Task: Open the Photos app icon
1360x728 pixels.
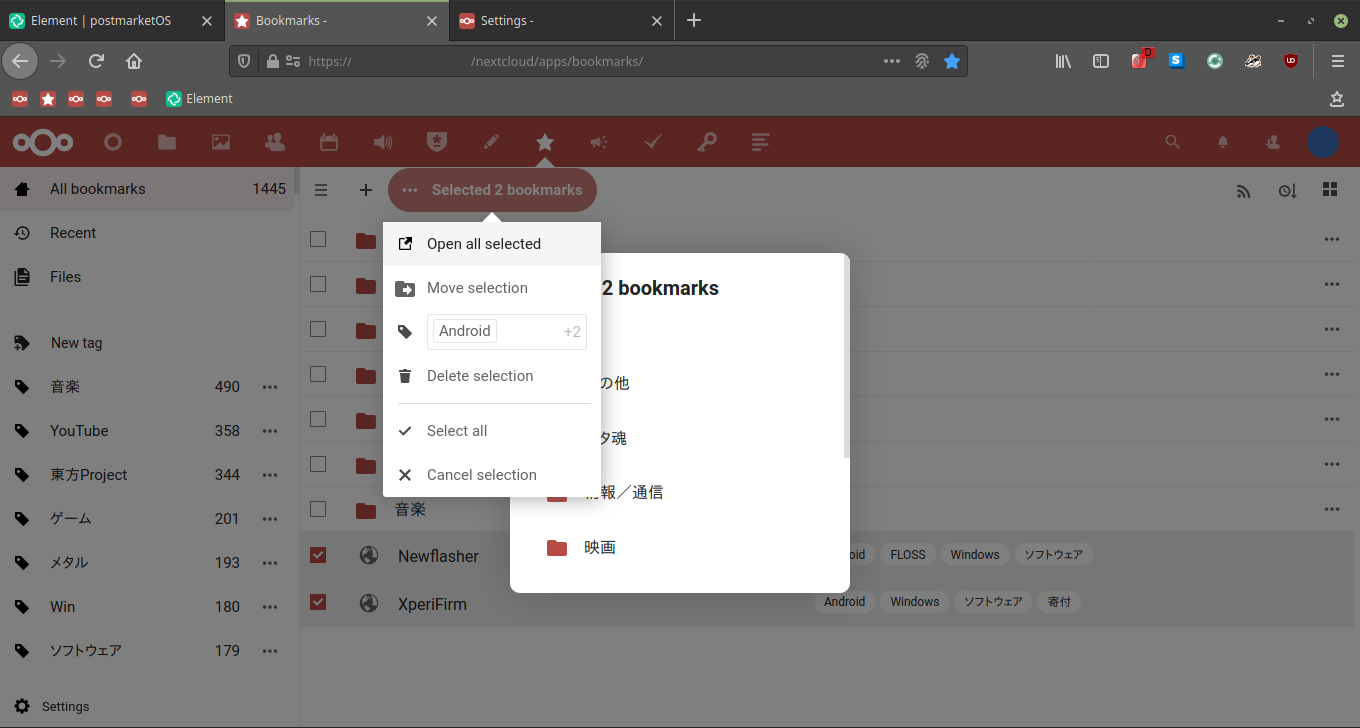Action: pyautogui.click(x=220, y=142)
